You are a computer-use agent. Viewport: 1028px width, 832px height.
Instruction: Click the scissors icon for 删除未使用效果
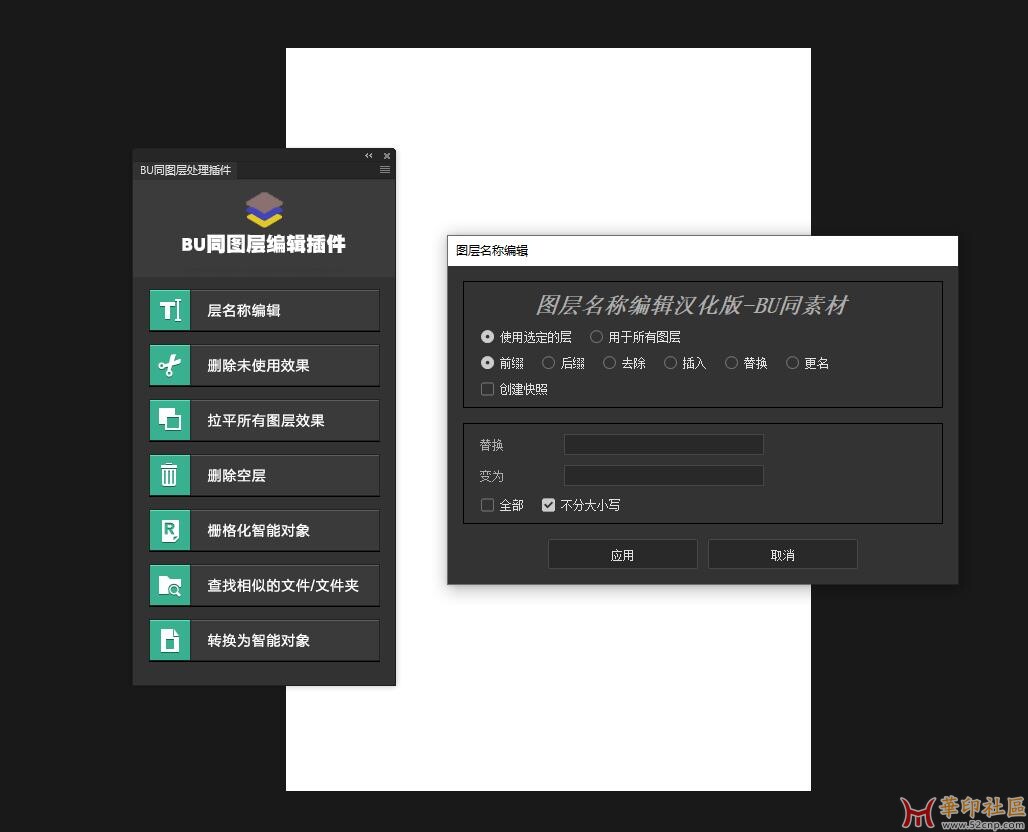pos(170,365)
